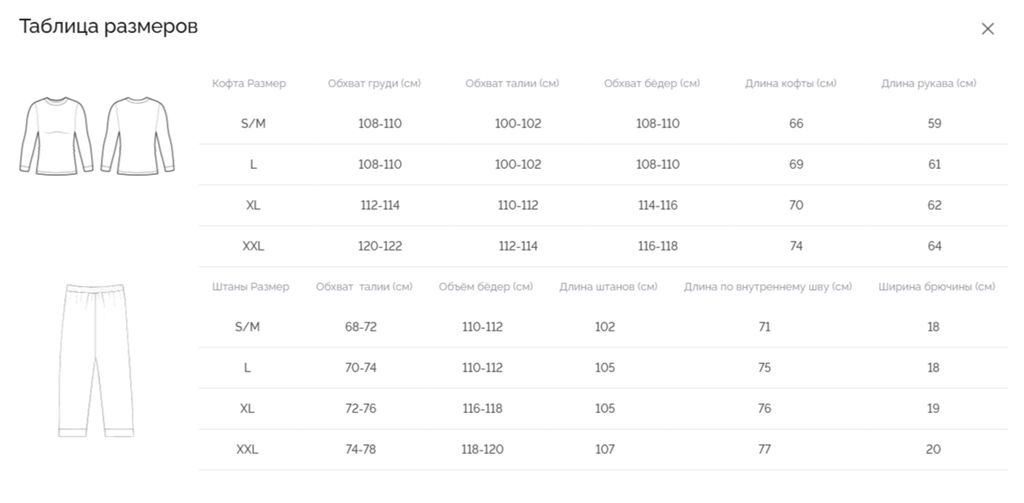Click the 'Ширина брючины (см)' header

coord(936,287)
